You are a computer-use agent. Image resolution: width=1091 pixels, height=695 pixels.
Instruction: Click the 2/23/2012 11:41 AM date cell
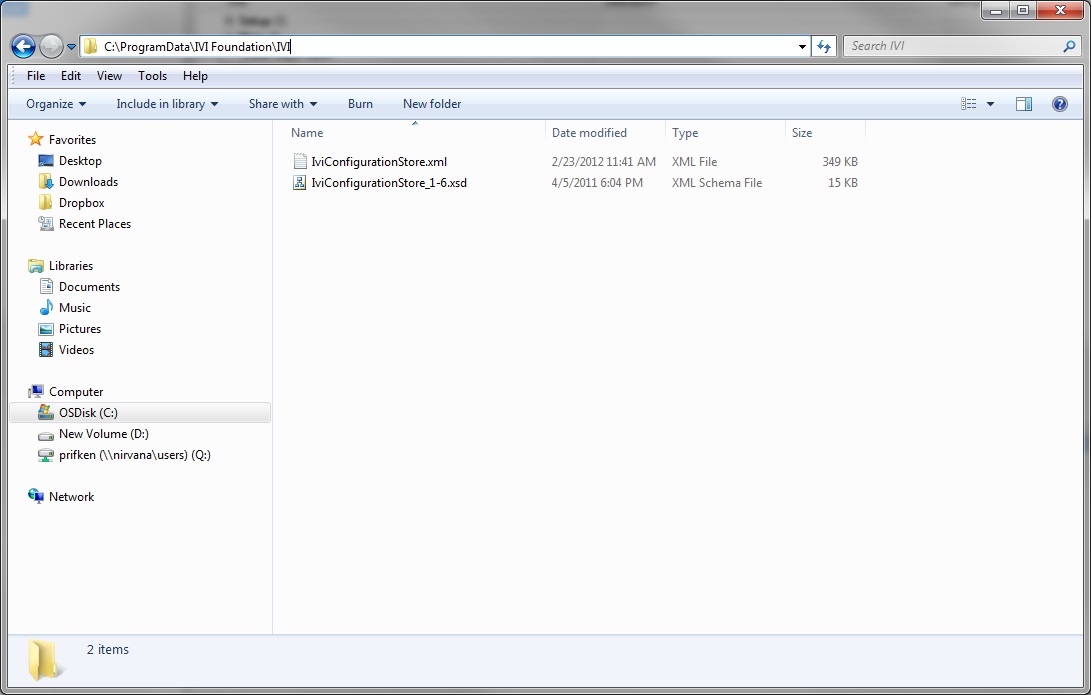[x=603, y=161]
